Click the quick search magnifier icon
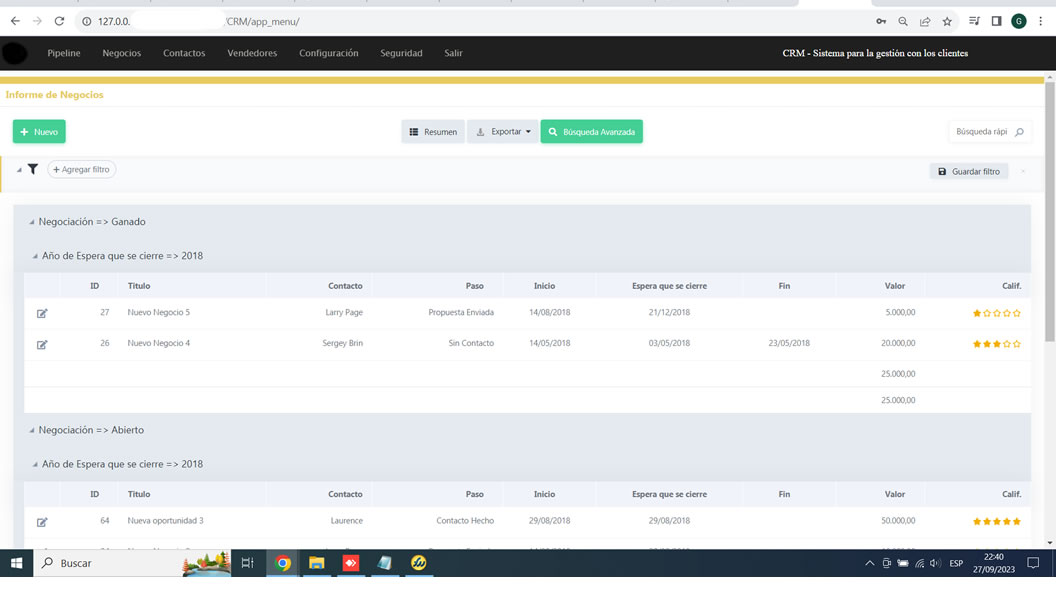 point(1019,132)
